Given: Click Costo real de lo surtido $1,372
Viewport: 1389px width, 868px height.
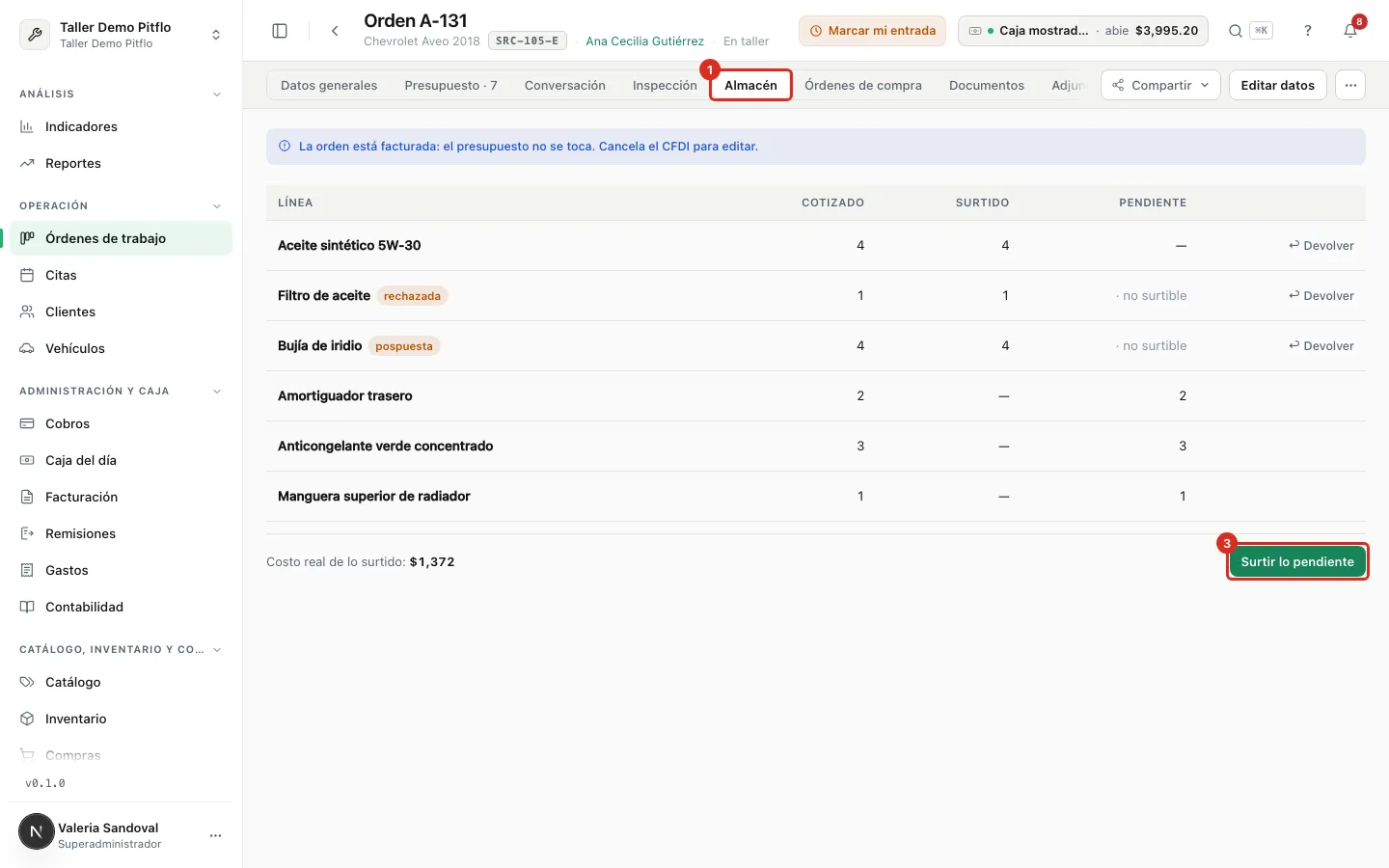Looking at the screenshot, I should click(361, 561).
